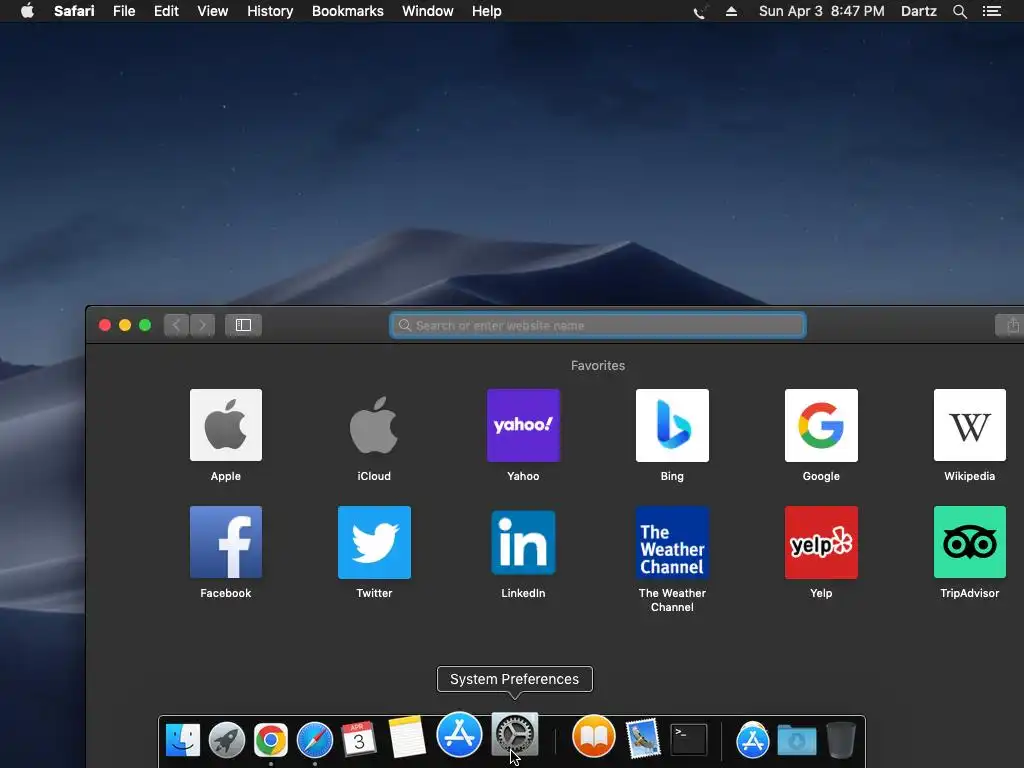The width and height of the screenshot is (1024, 768).
Task: Click the date and time in menu bar
Action: pyautogui.click(x=822, y=11)
